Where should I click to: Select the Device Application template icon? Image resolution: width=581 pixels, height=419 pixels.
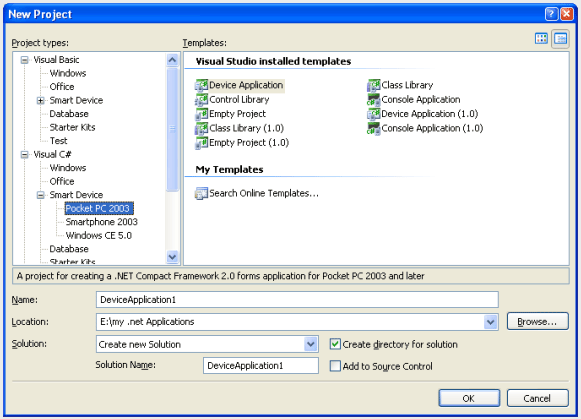click(x=201, y=86)
